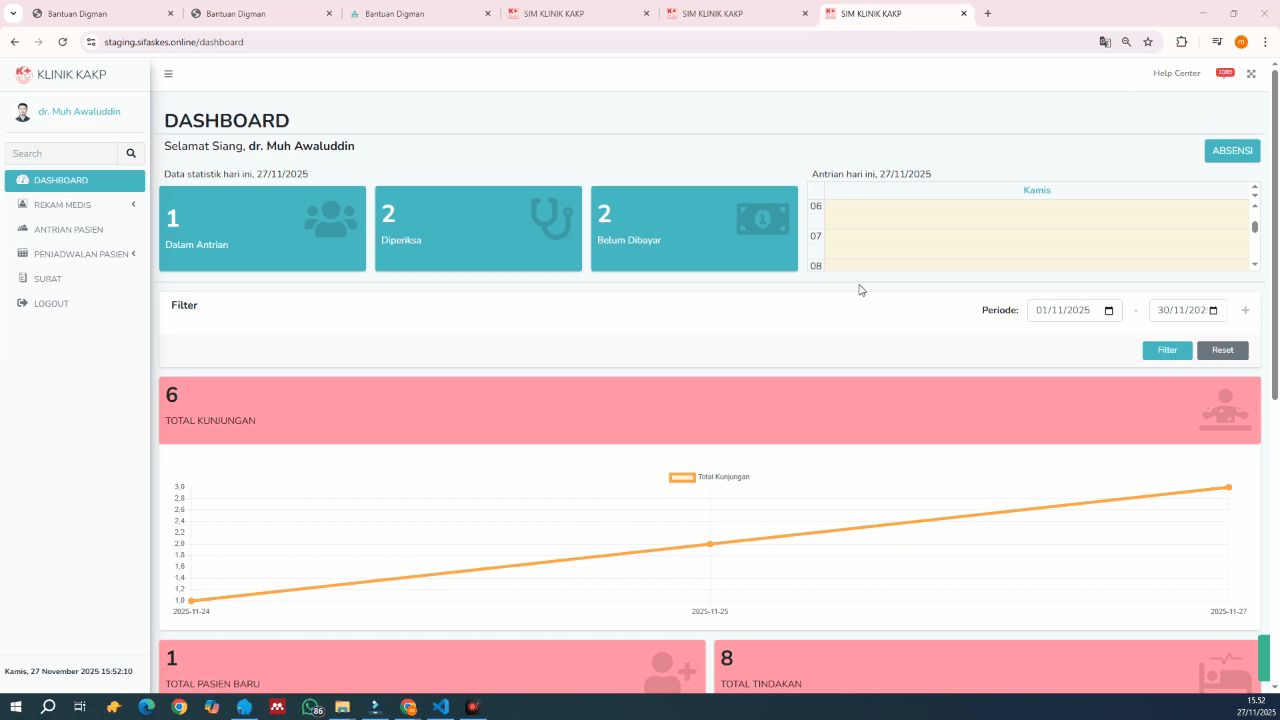1280x720 pixels.
Task: Click the sidebar Search input field
Action: pyautogui.click(x=62, y=153)
